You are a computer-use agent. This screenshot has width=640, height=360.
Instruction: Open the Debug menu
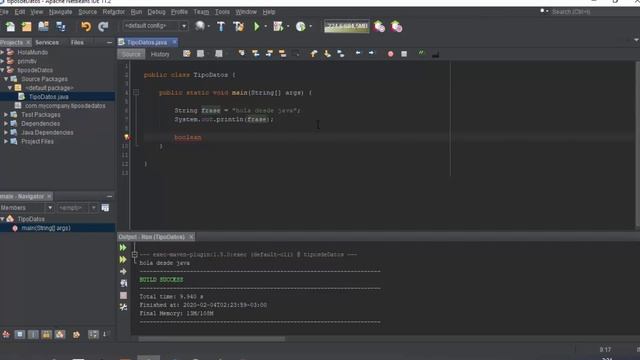click(x=156, y=12)
